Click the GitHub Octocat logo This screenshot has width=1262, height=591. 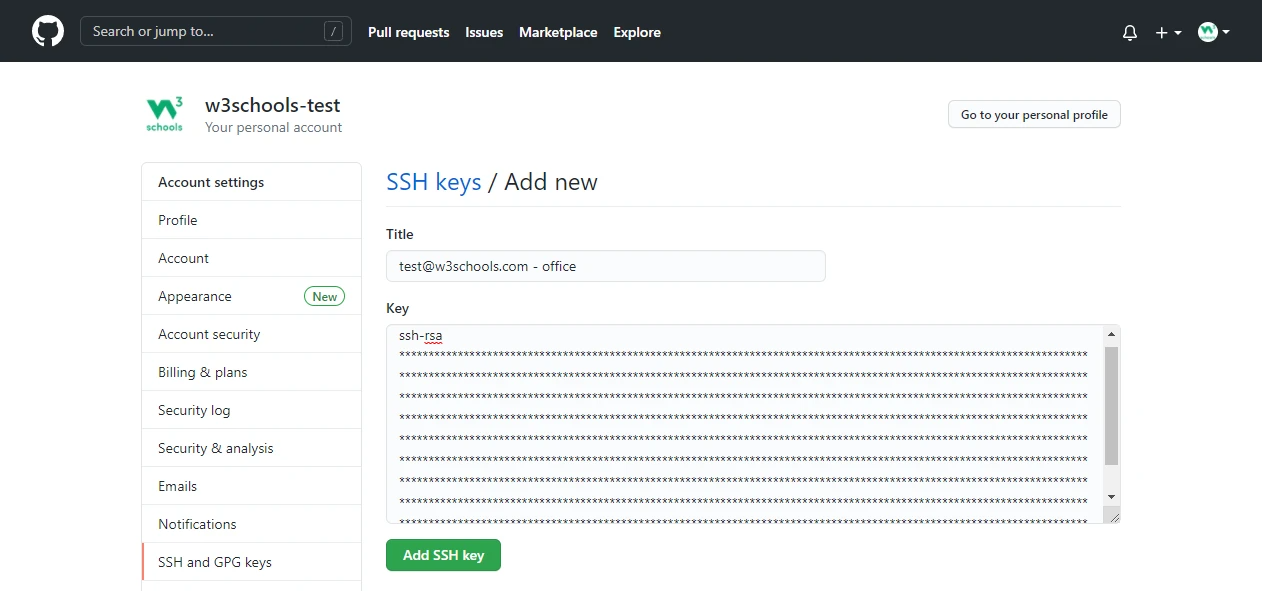[x=48, y=32]
